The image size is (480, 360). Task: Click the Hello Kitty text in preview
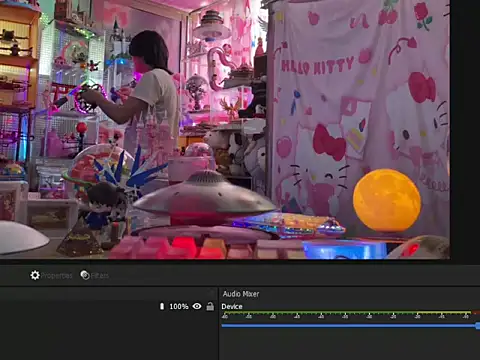pos(317,66)
